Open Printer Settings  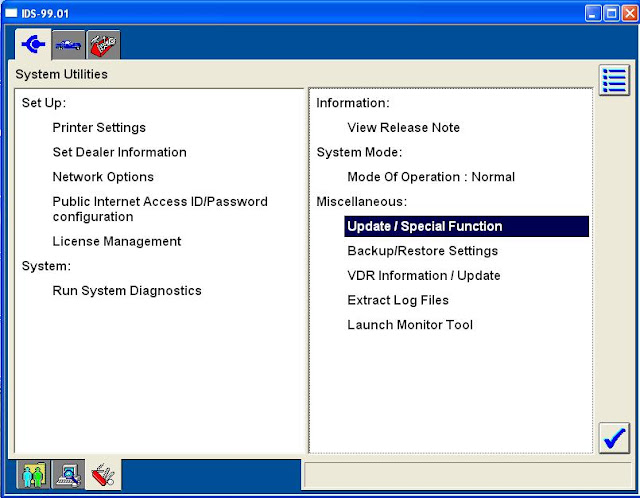[99, 128]
